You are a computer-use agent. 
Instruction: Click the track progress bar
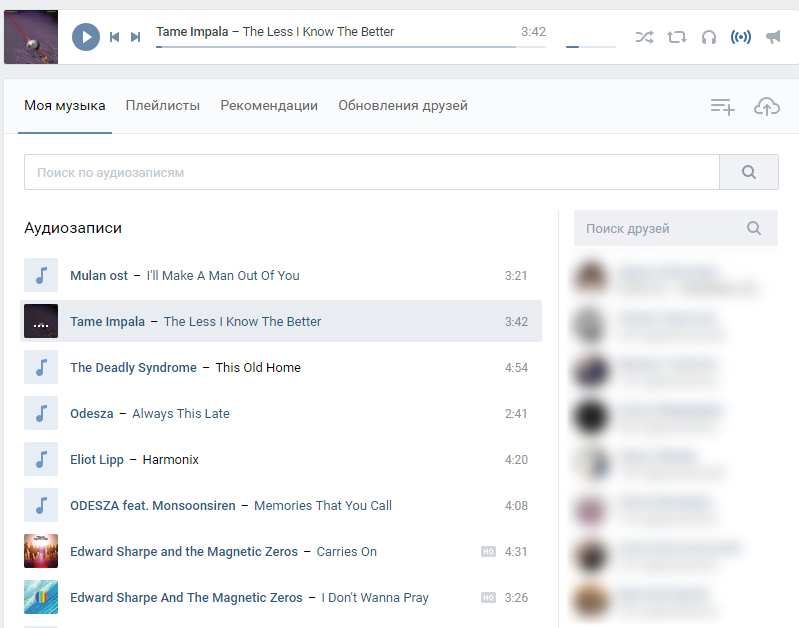coord(351,47)
